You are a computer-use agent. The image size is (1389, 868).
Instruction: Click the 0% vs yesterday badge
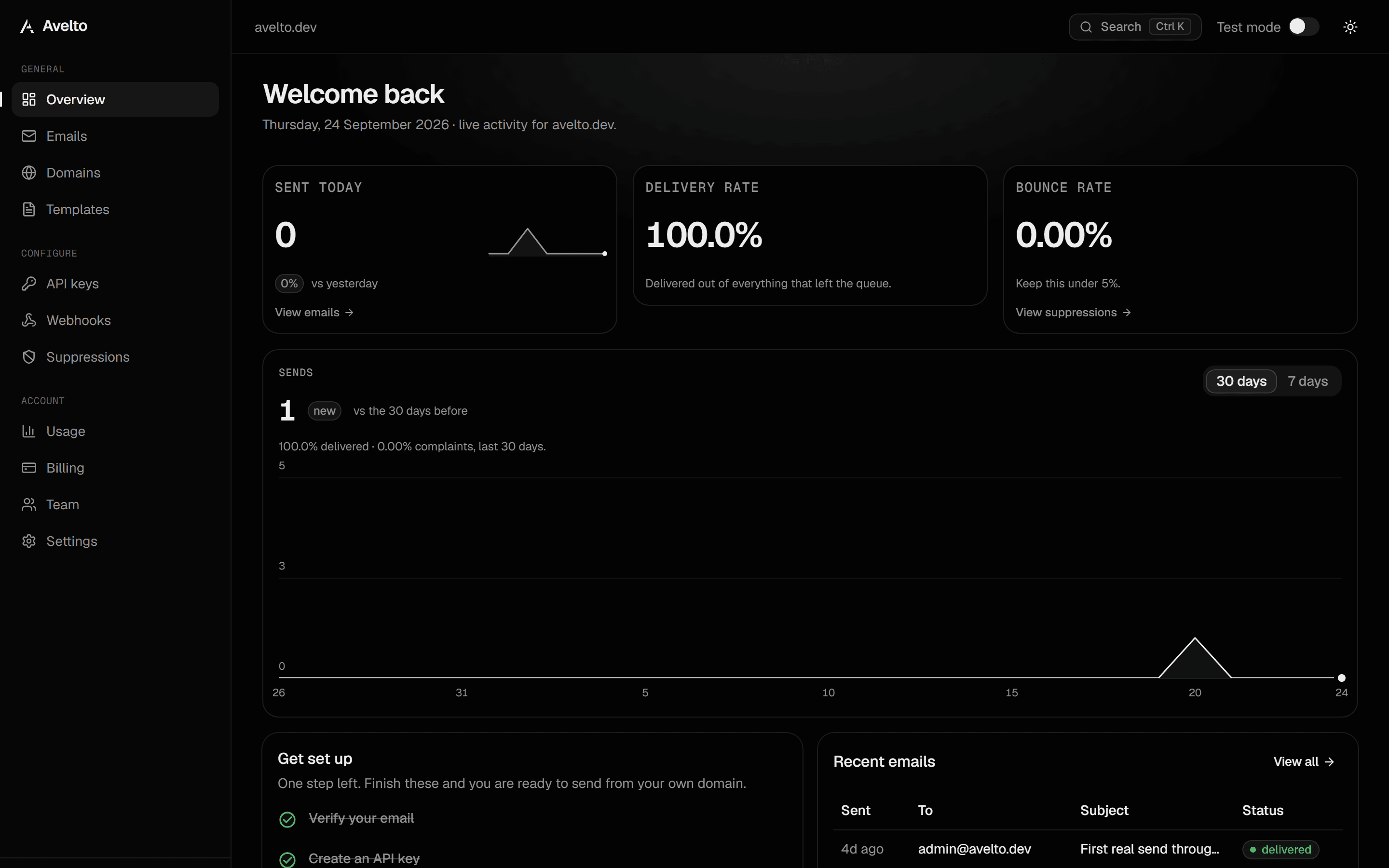(289, 284)
